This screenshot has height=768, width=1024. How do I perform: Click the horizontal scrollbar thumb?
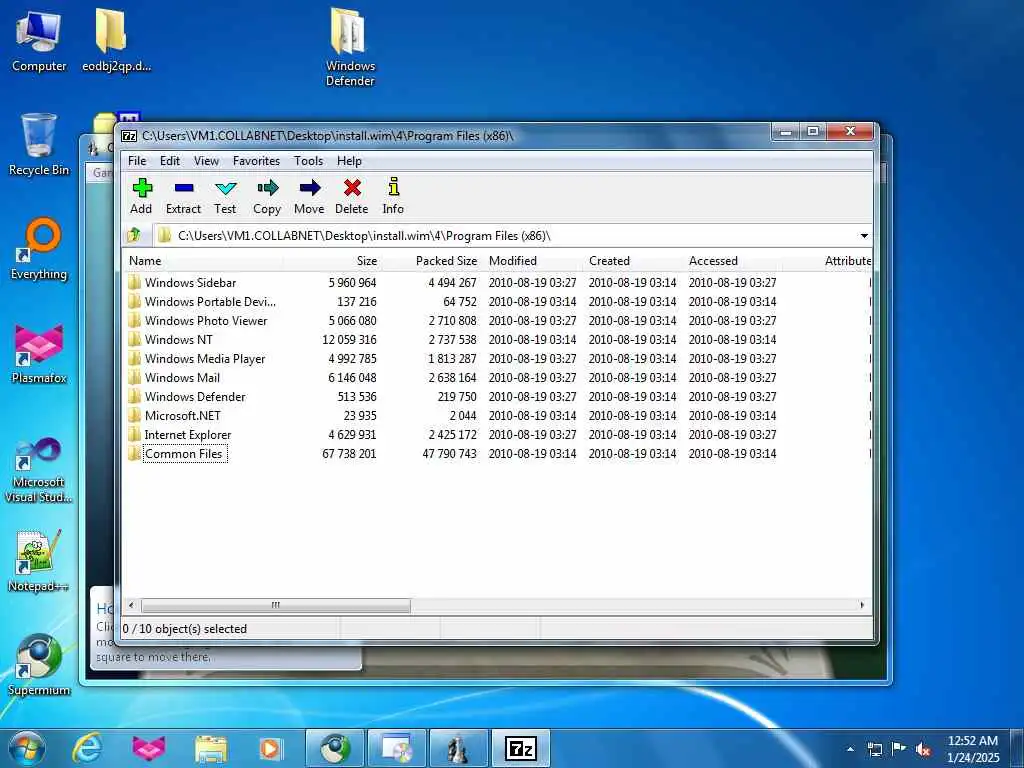click(276, 605)
